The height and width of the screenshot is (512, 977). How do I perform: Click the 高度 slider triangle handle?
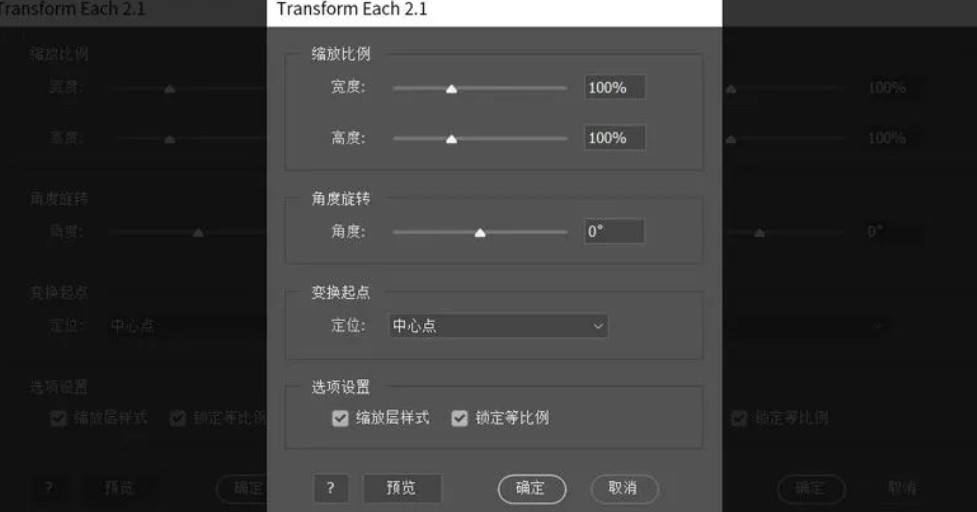[x=452, y=139]
